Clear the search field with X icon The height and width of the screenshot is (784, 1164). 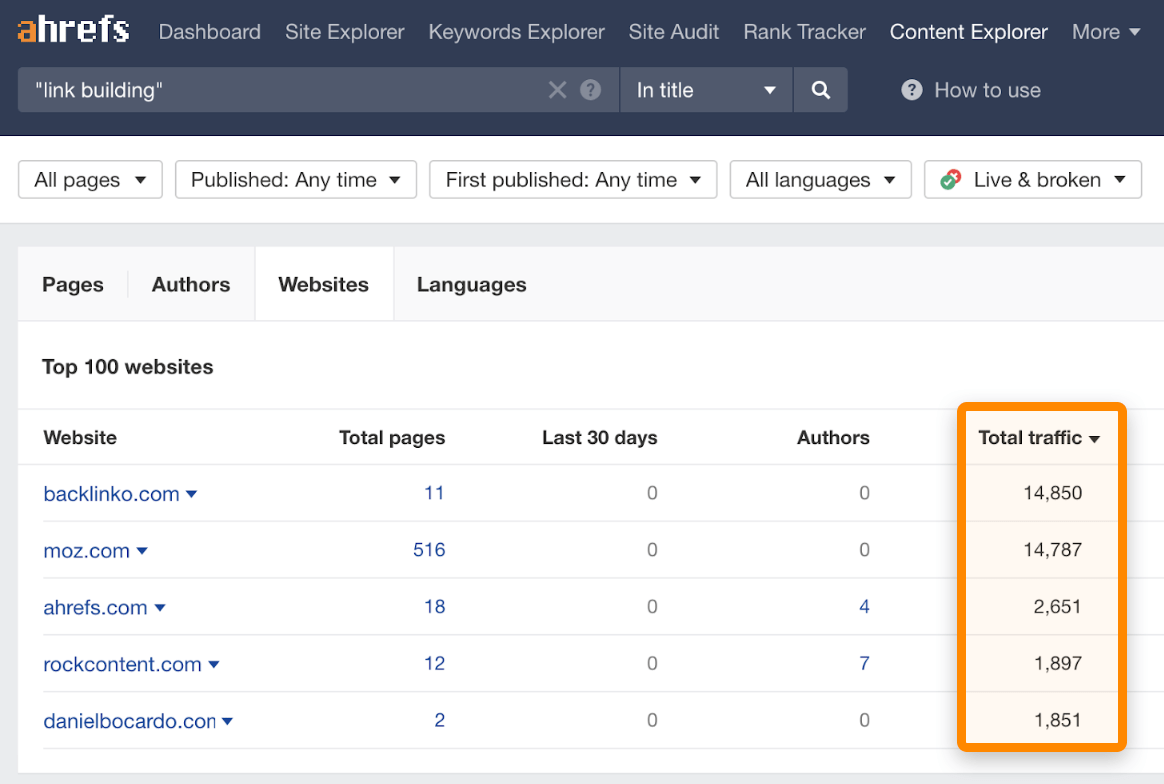557,90
